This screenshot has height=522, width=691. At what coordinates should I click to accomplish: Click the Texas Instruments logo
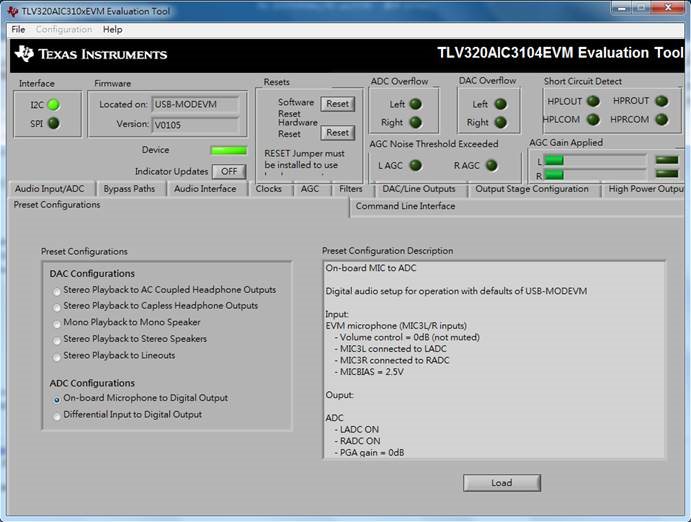pyautogui.click(x=91, y=54)
